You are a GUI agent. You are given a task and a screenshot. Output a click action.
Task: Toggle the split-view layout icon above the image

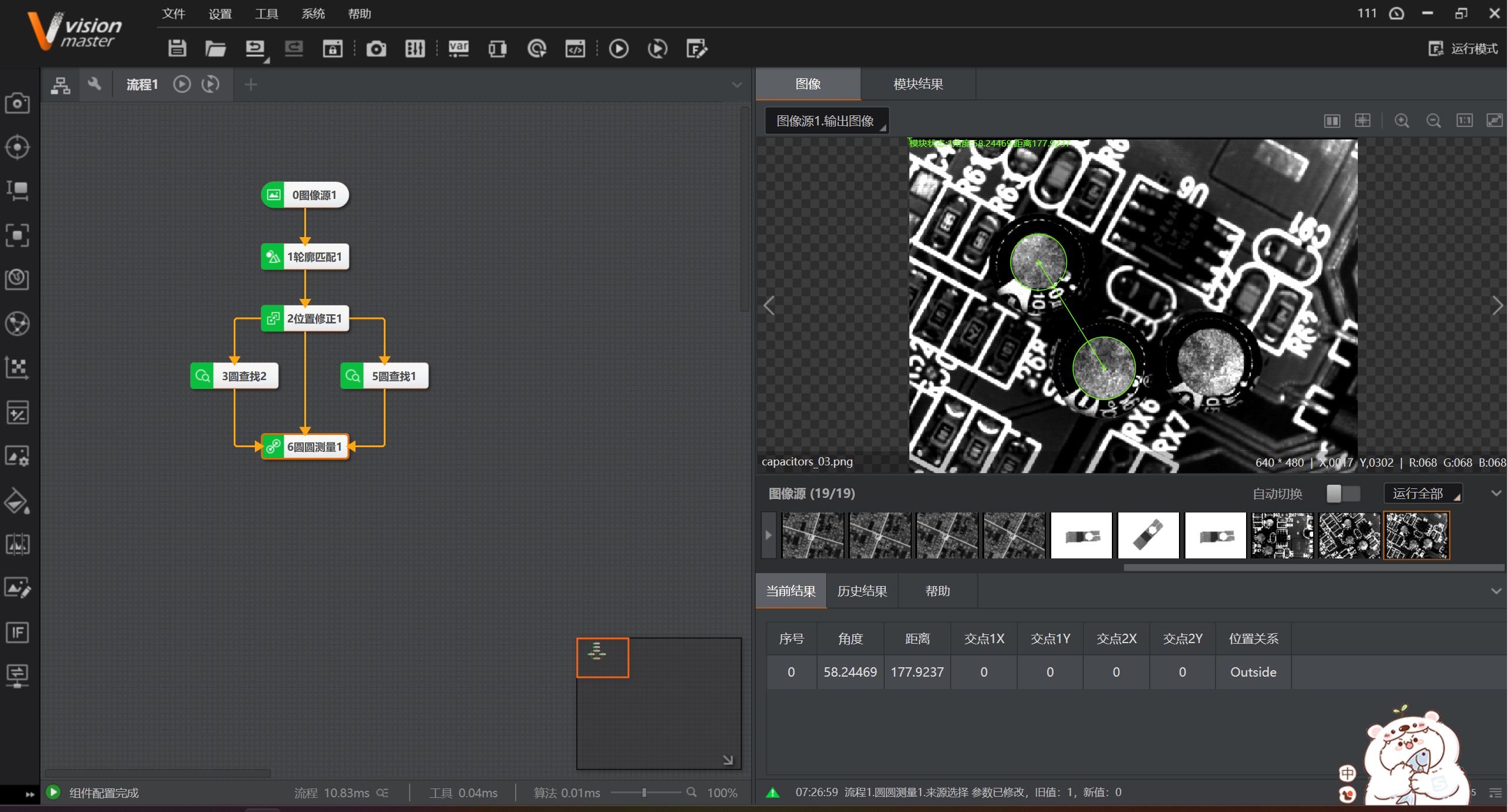coord(1332,121)
